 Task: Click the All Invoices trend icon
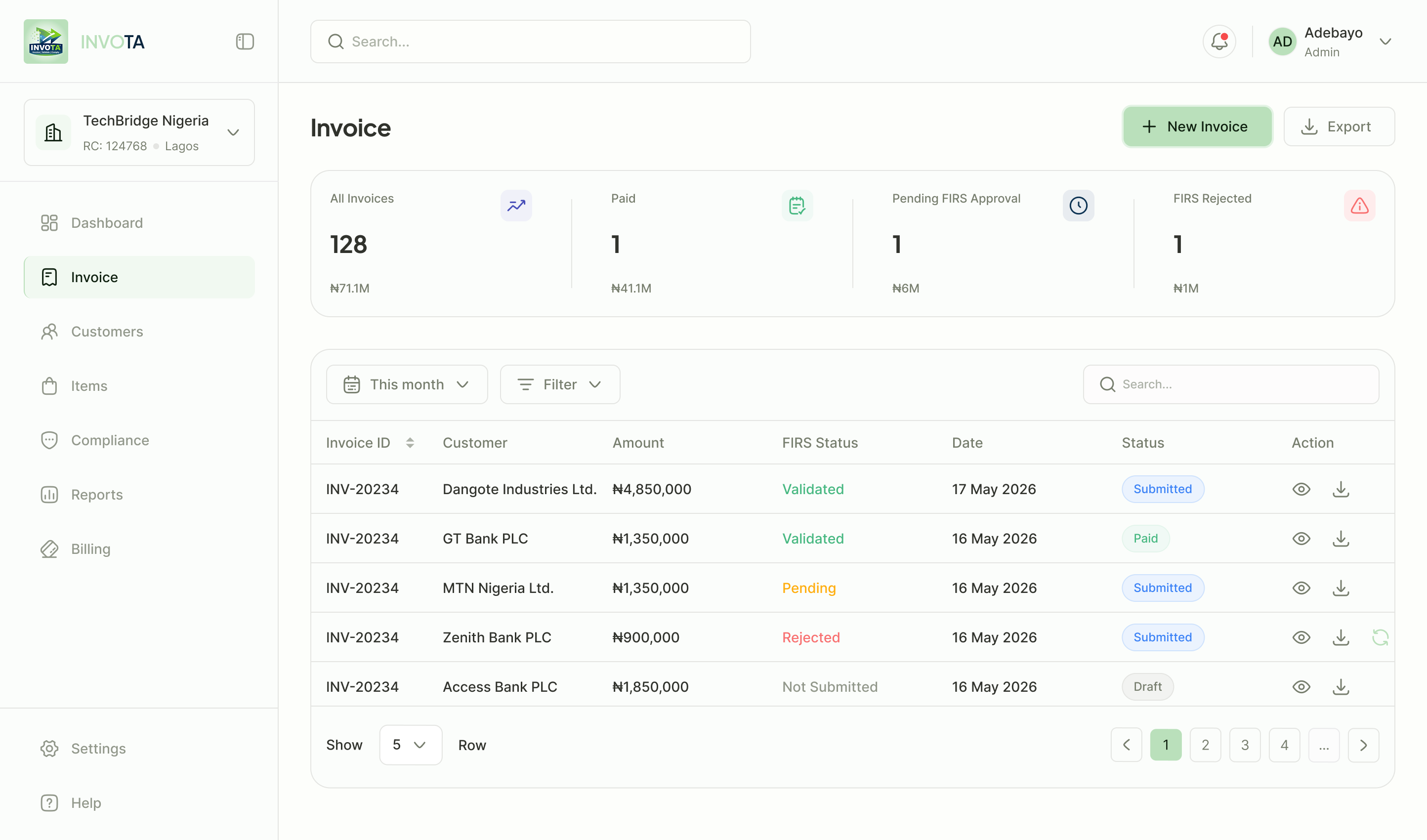pos(516,206)
